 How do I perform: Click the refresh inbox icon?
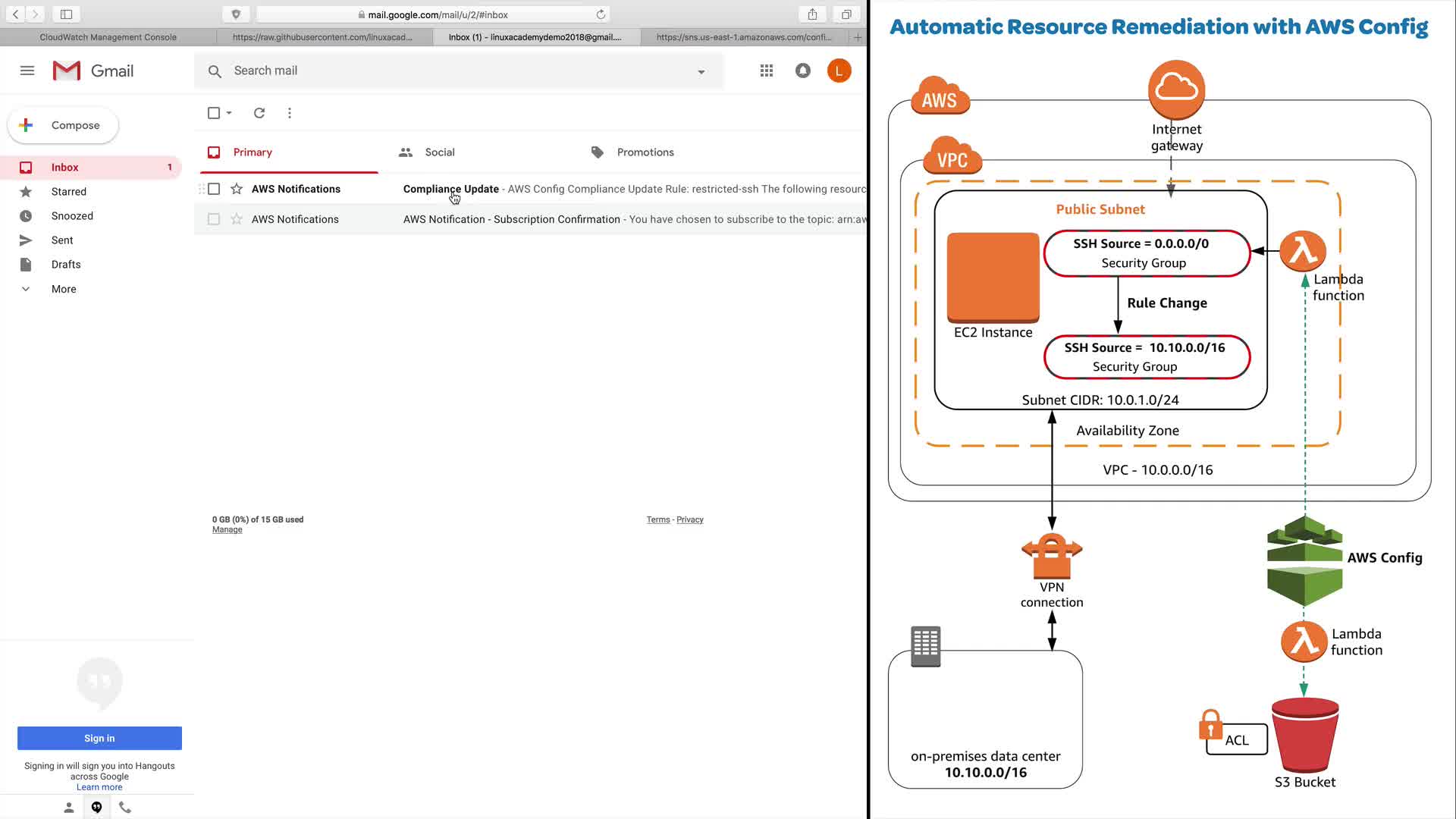pos(259,113)
